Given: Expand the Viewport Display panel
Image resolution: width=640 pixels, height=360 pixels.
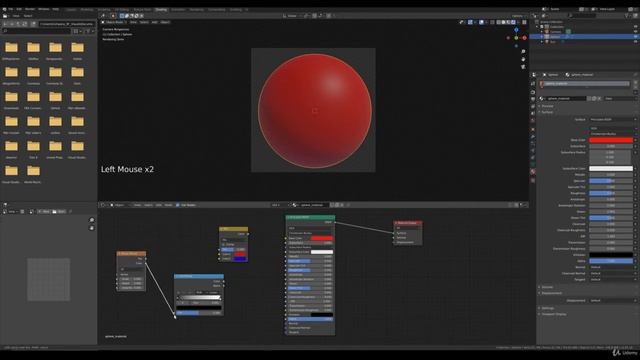Looking at the screenshot, I should (x=553, y=314).
